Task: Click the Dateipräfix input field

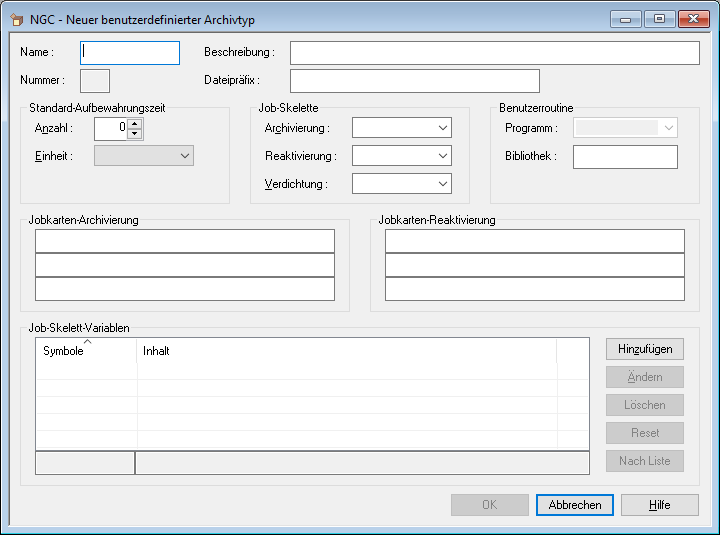Action: [414, 80]
